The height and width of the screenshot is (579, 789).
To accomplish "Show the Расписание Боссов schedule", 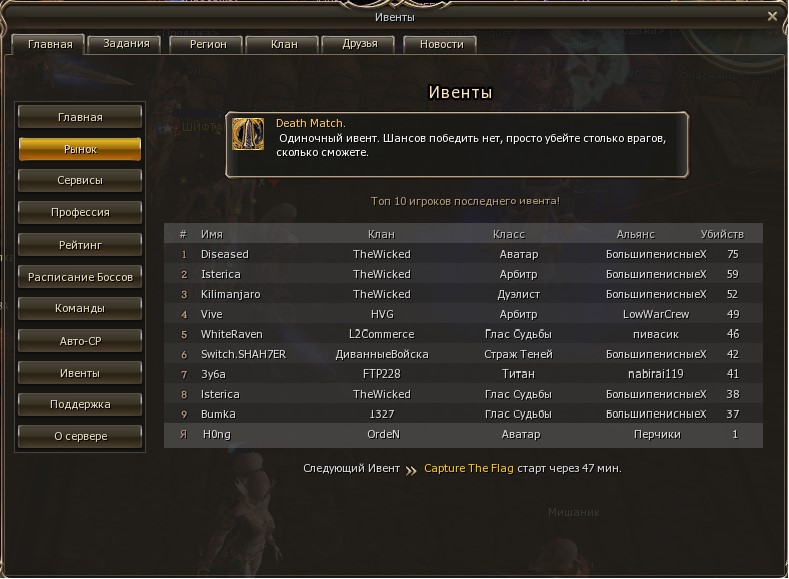I will (80, 277).
